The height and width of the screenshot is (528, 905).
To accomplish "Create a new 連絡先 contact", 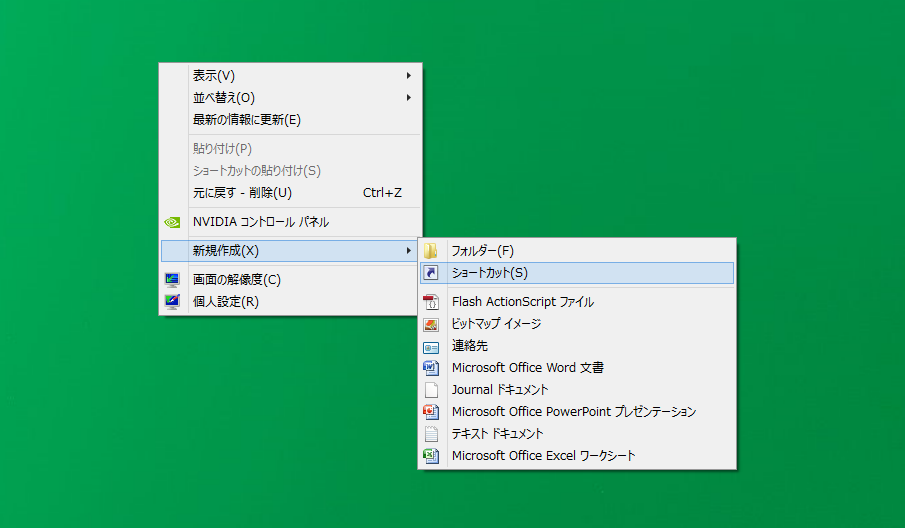I will [x=577, y=346].
